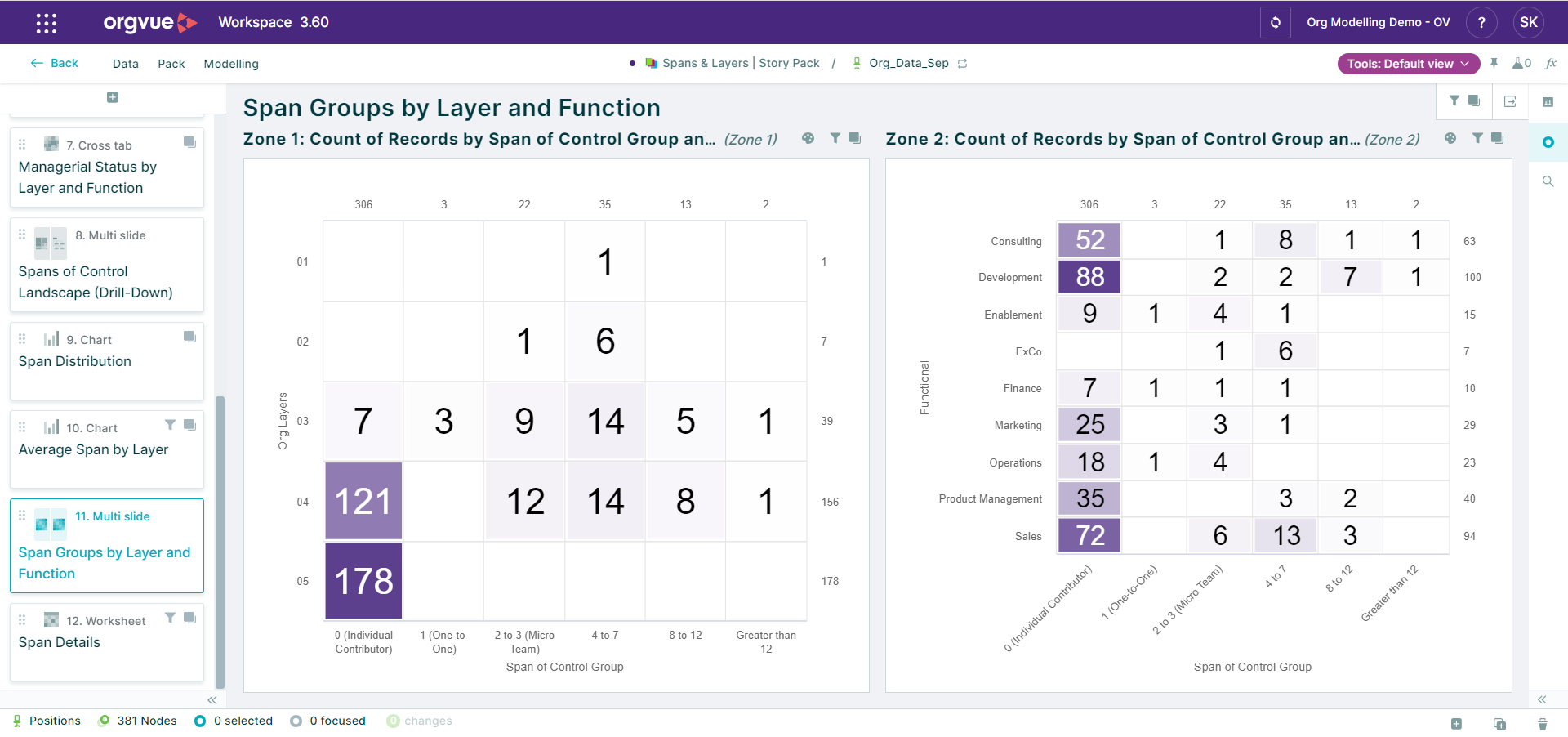Open slide 8 Spans of Control Landscape
This screenshot has width=1568, height=737.
pos(107,264)
